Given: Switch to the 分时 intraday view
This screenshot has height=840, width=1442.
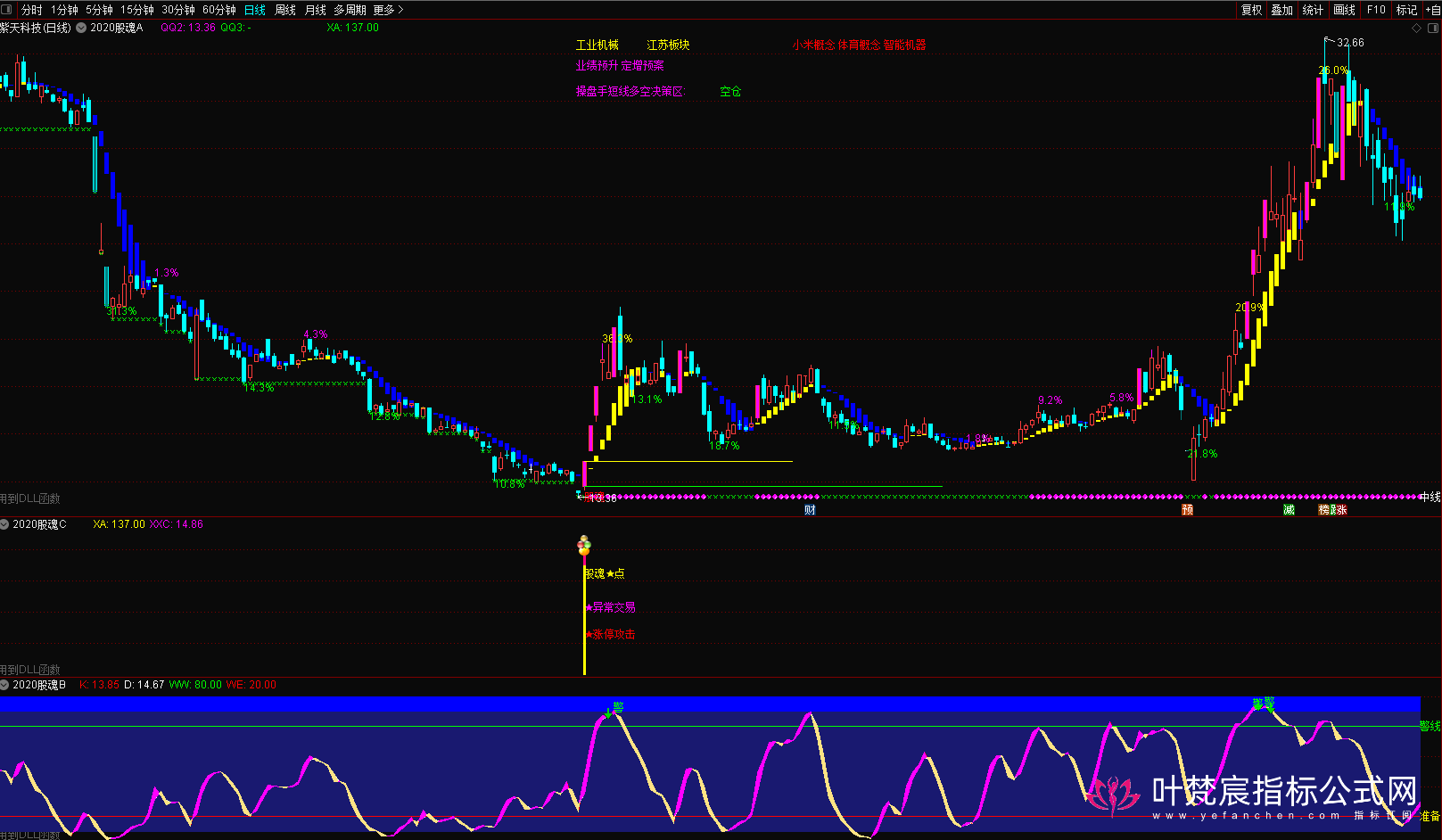Looking at the screenshot, I should [32, 10].
